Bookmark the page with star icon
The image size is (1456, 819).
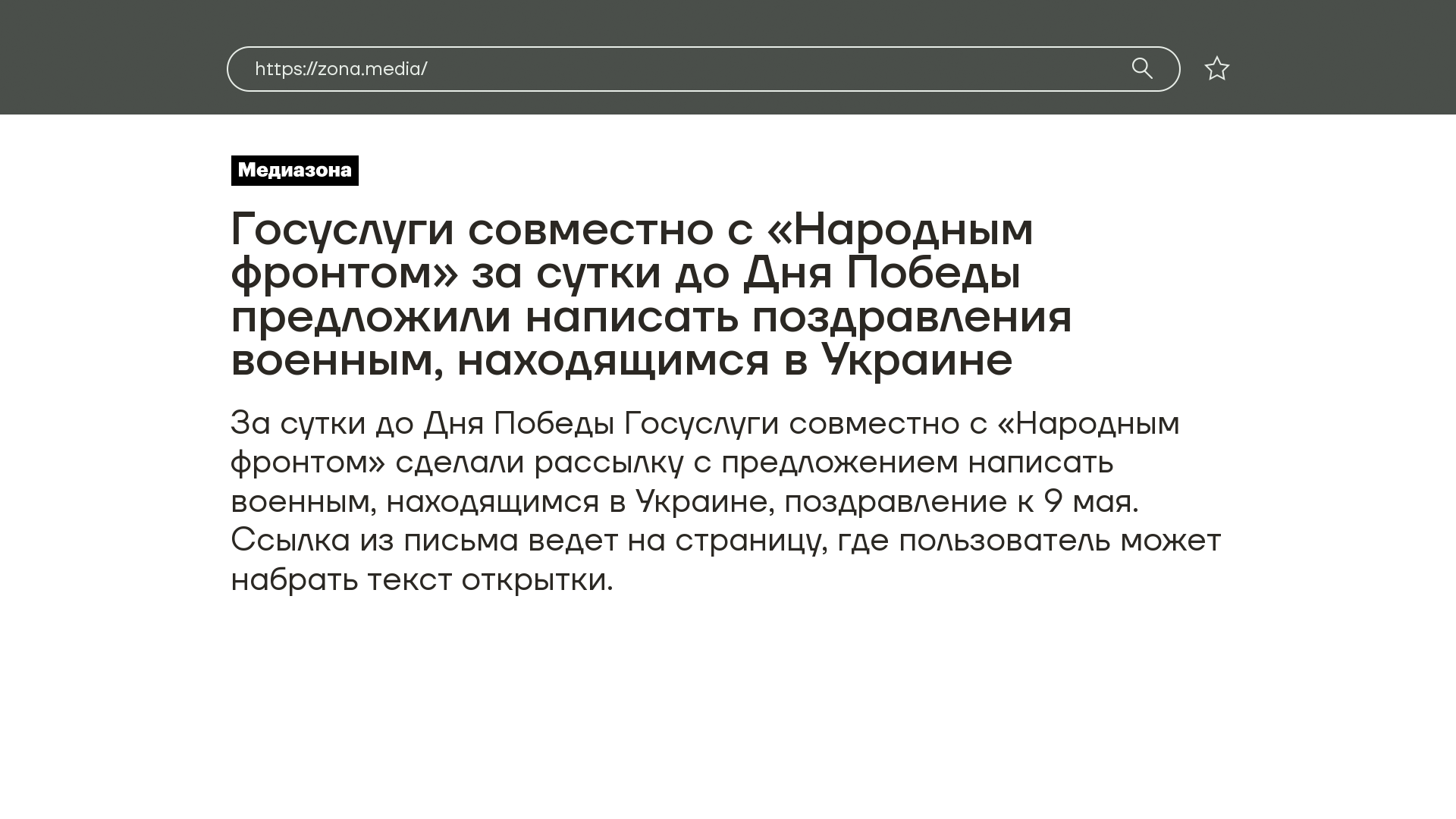point(1216,68)
